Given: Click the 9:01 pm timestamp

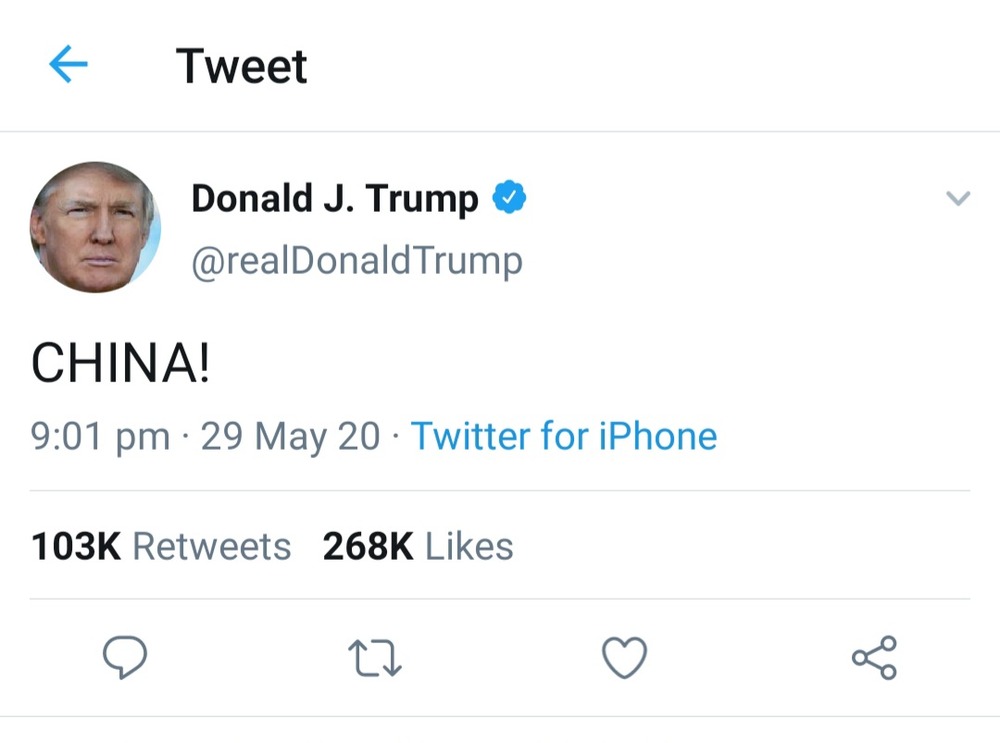Looking at the screenshot, I should (x=100, y=437).
